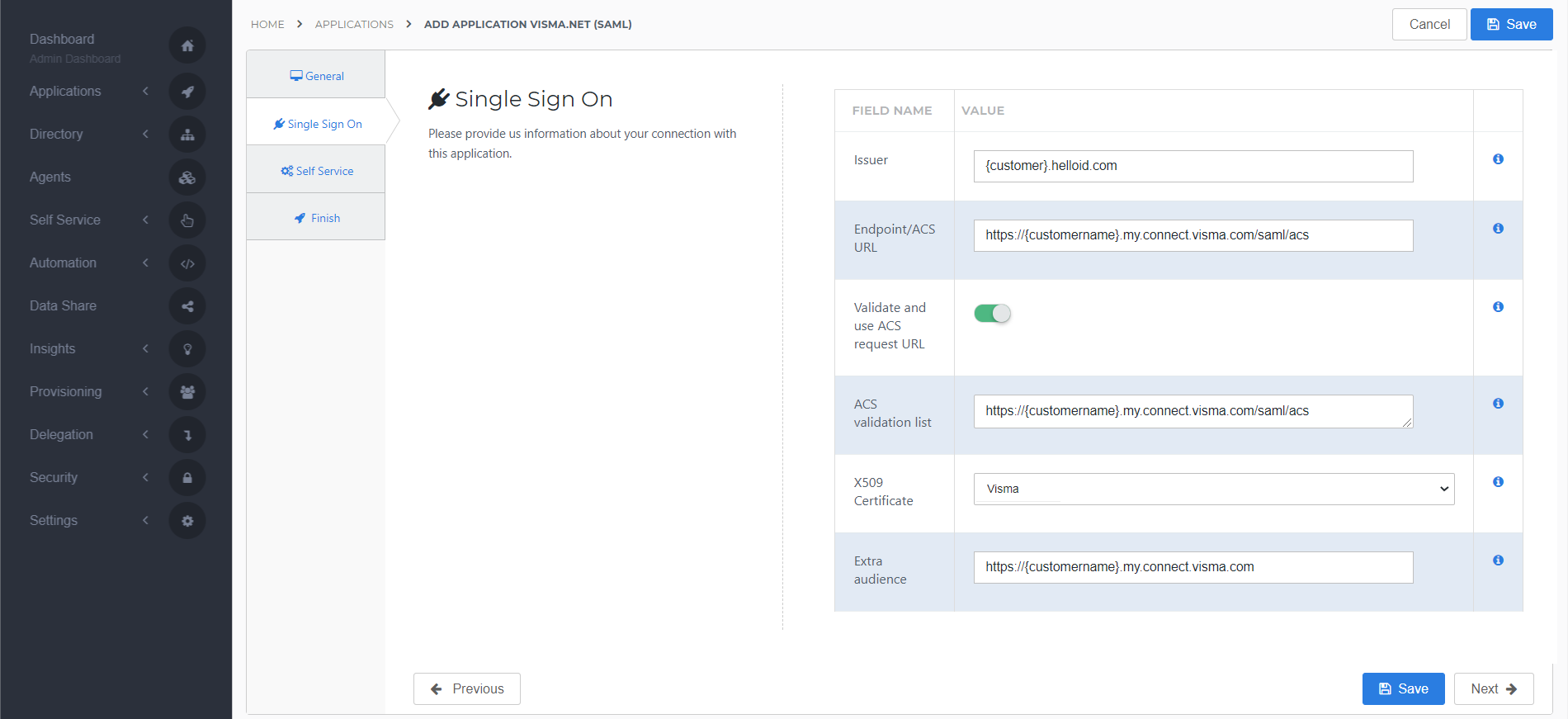Click the bottom Save button

(1403, 688)
